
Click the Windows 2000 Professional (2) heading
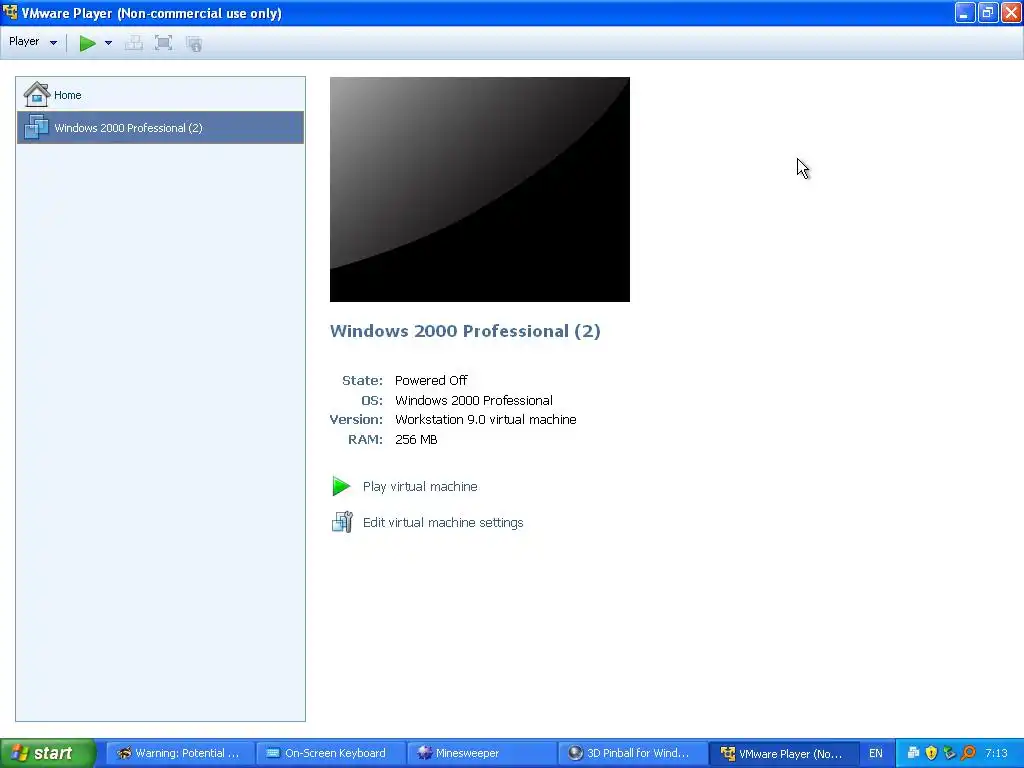pyautogui.click(x=465, y=331)
